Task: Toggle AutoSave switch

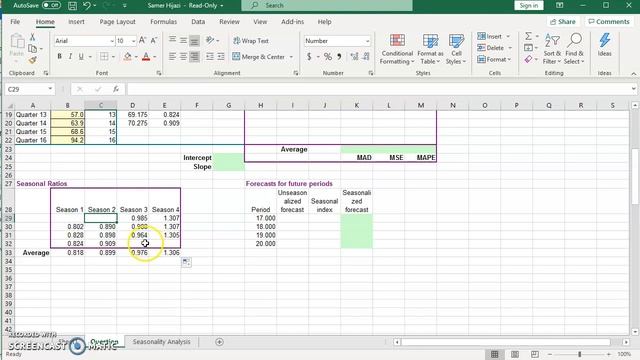Action: click(x=51, y=5)
